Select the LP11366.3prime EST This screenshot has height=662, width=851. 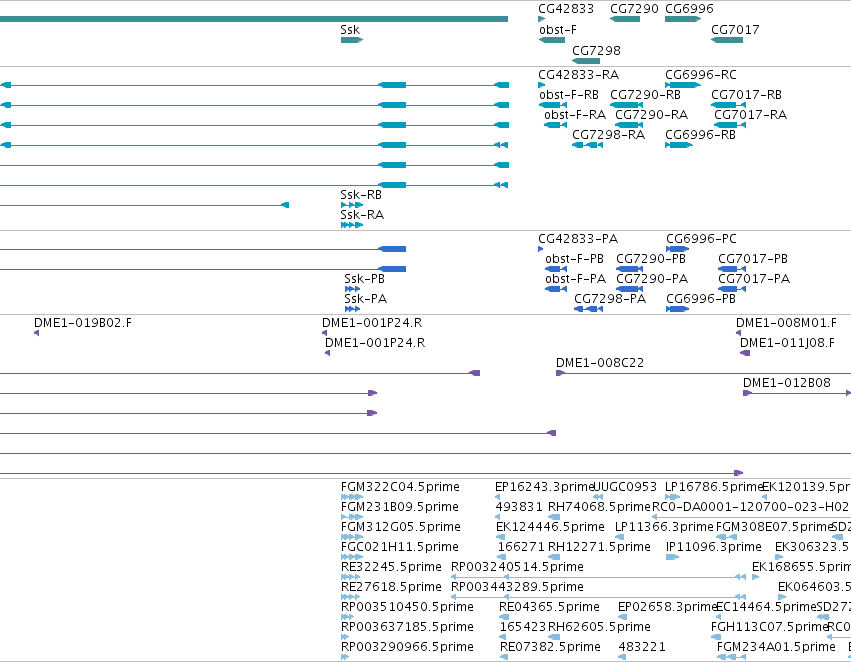619,537
